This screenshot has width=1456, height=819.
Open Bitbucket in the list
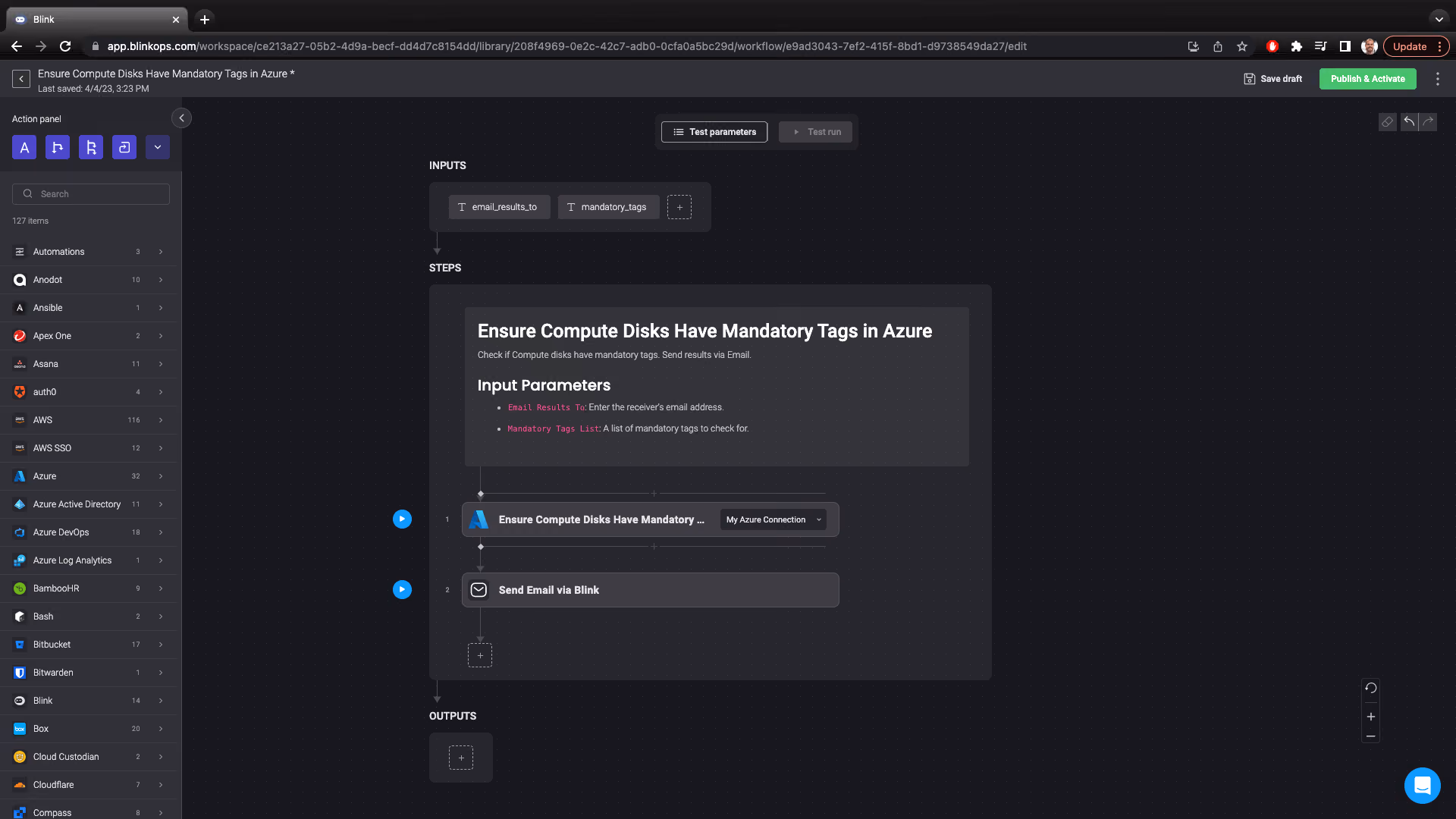(x=88, y=645)
